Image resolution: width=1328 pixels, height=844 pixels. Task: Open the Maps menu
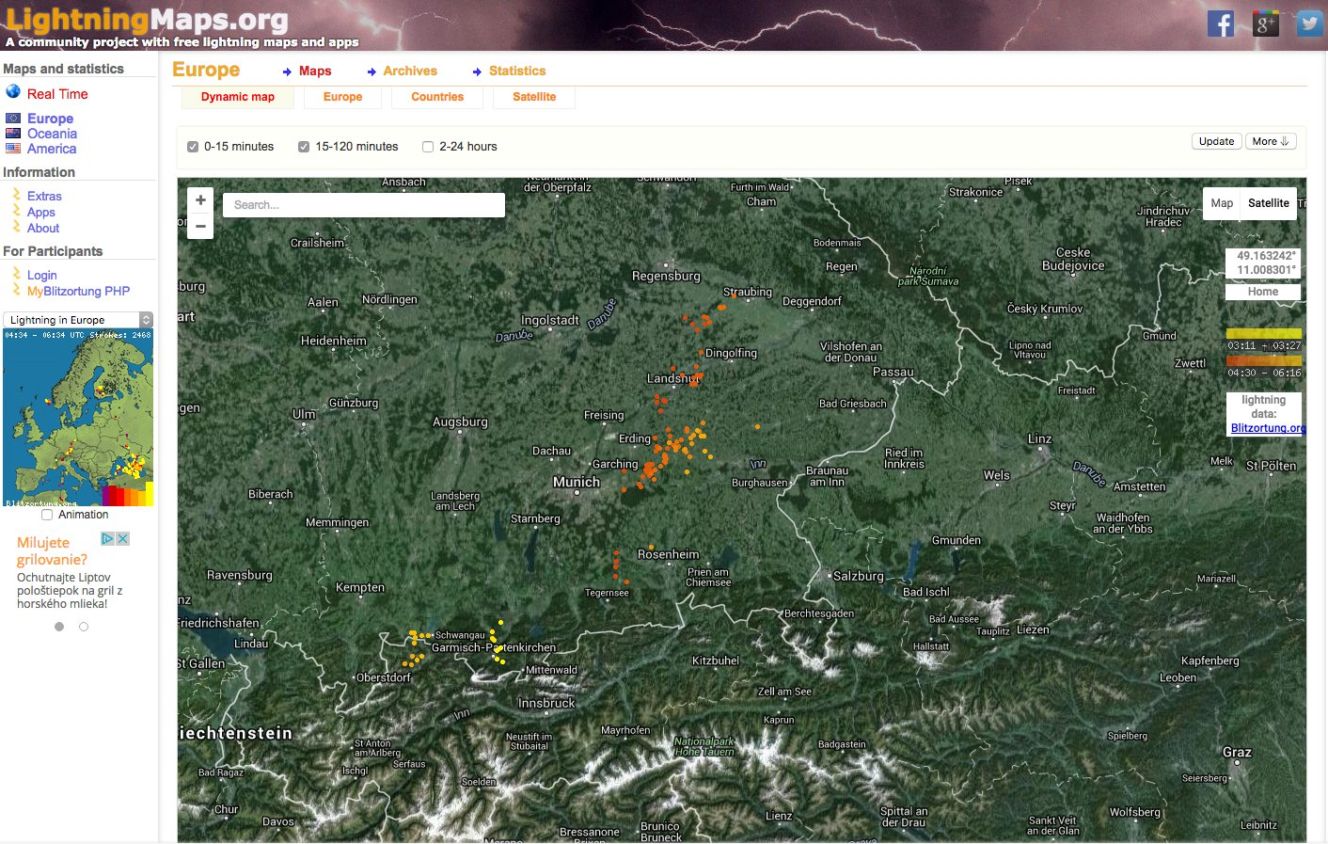315,71
